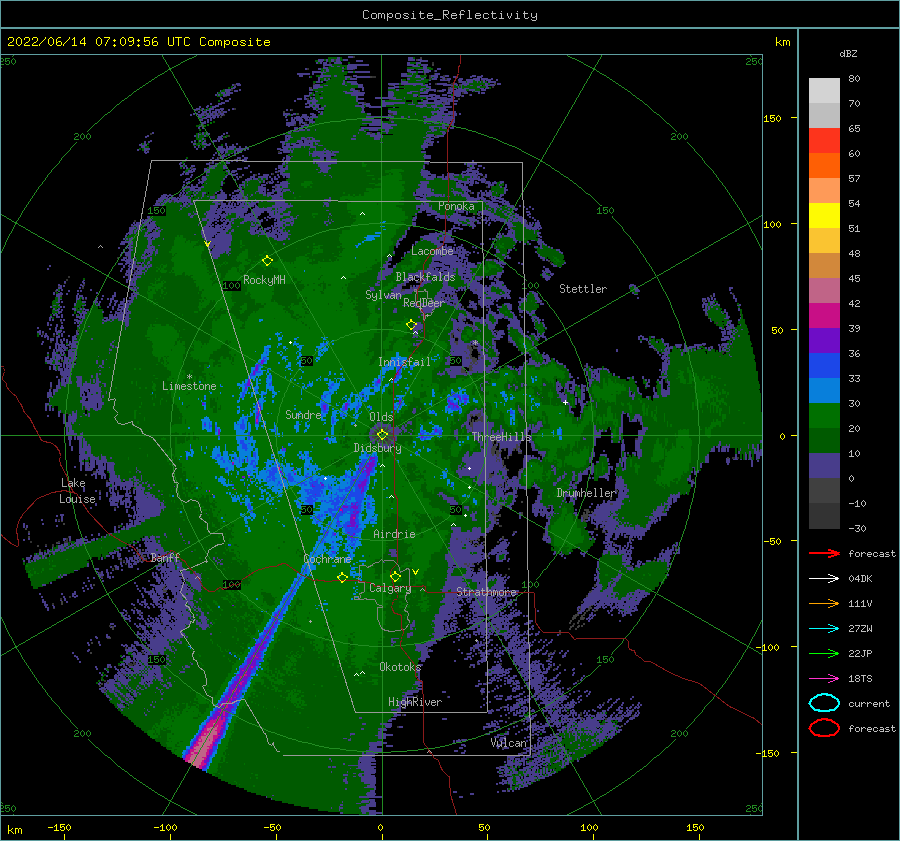Click the Banff town label
Image resolution: width=900 pixels, height=841 pixels.
165,557
